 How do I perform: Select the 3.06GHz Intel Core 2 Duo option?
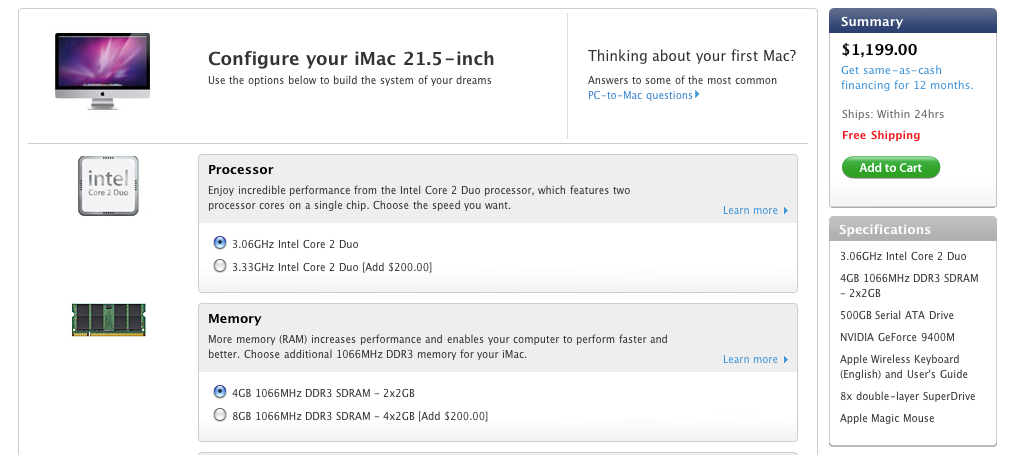[x=220, y=243]
